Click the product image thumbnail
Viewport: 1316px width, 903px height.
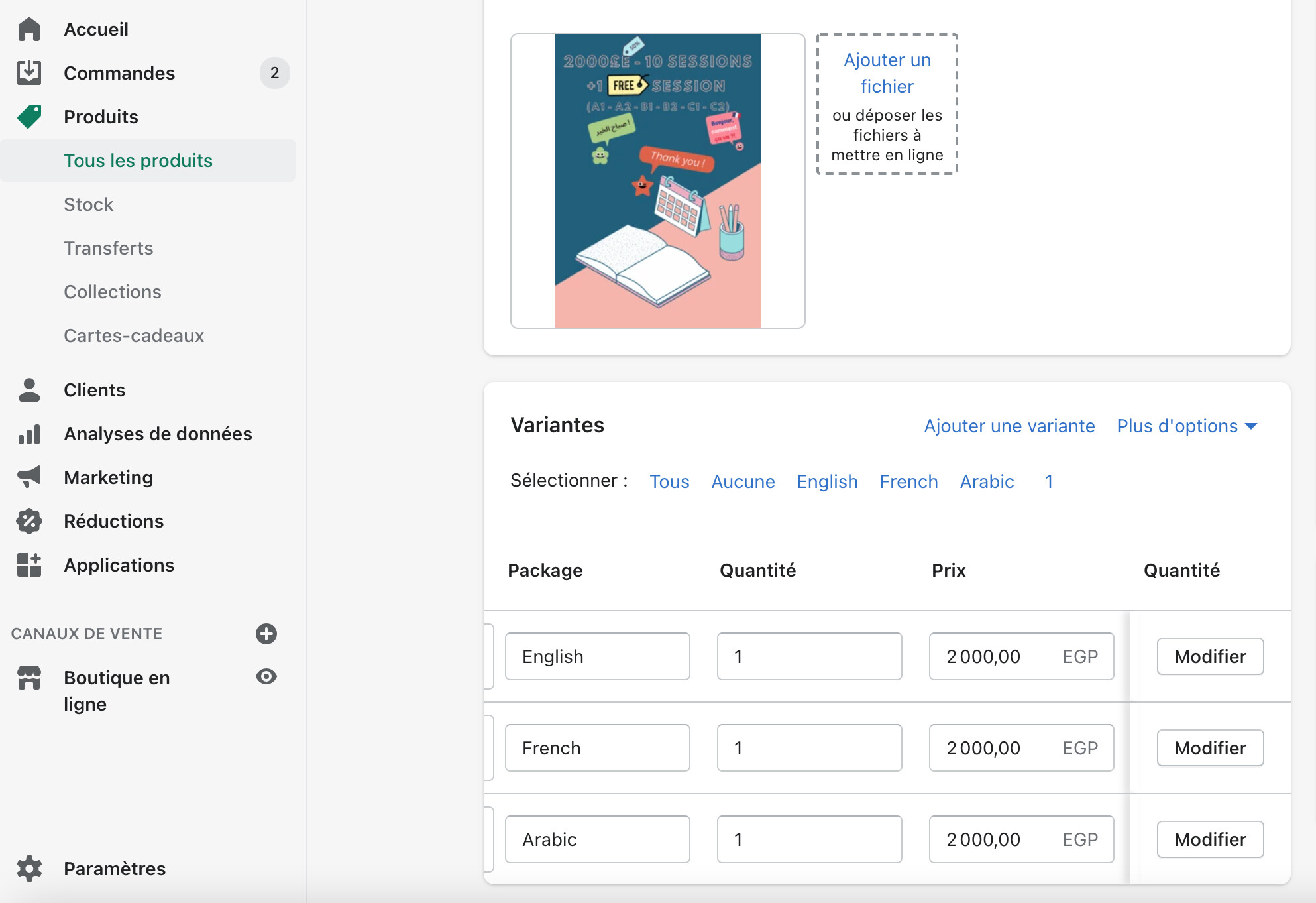pos(657,181)
